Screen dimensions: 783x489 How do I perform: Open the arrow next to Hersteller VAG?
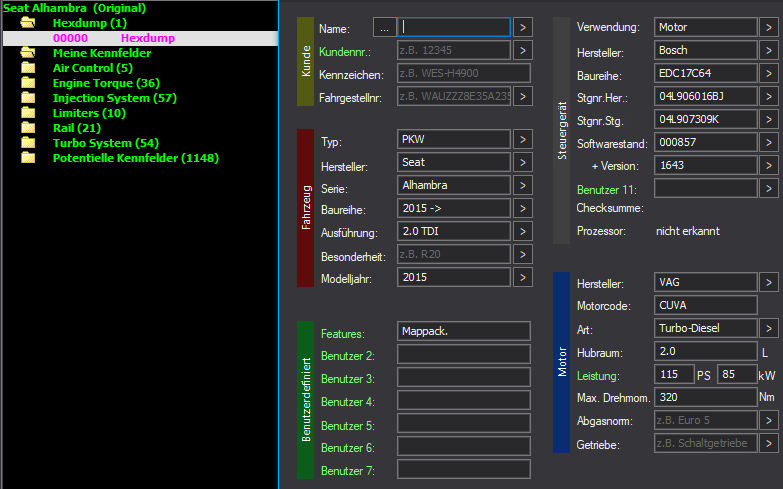[769, 282]
